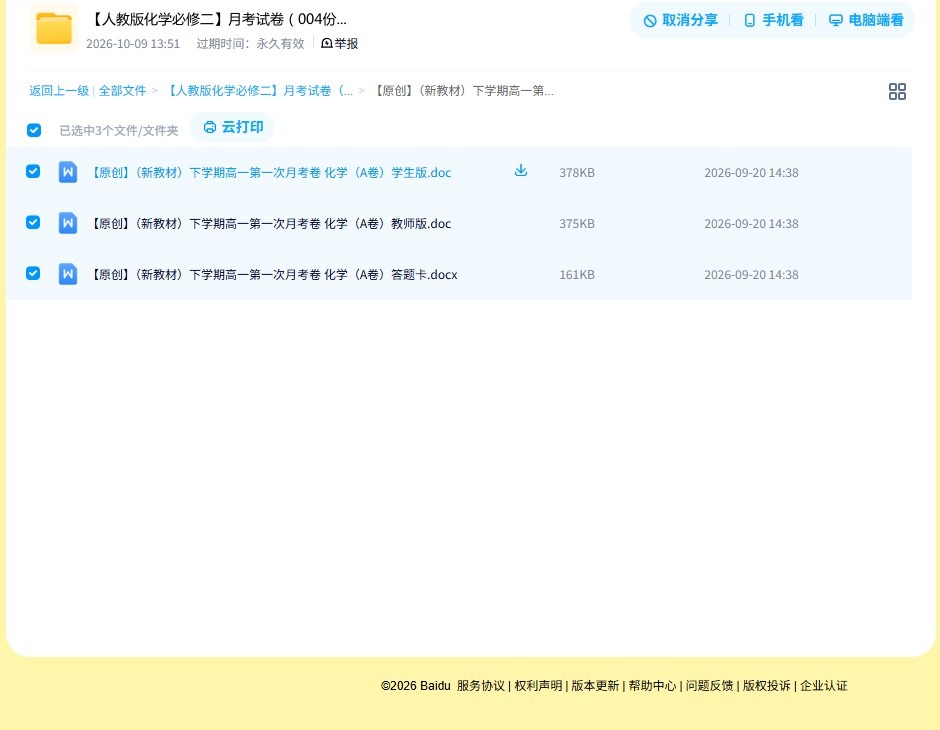Uncheck the 教师版.doc file checkbox
The width and height of the screenshot is (940, 730).
point(33,222)
